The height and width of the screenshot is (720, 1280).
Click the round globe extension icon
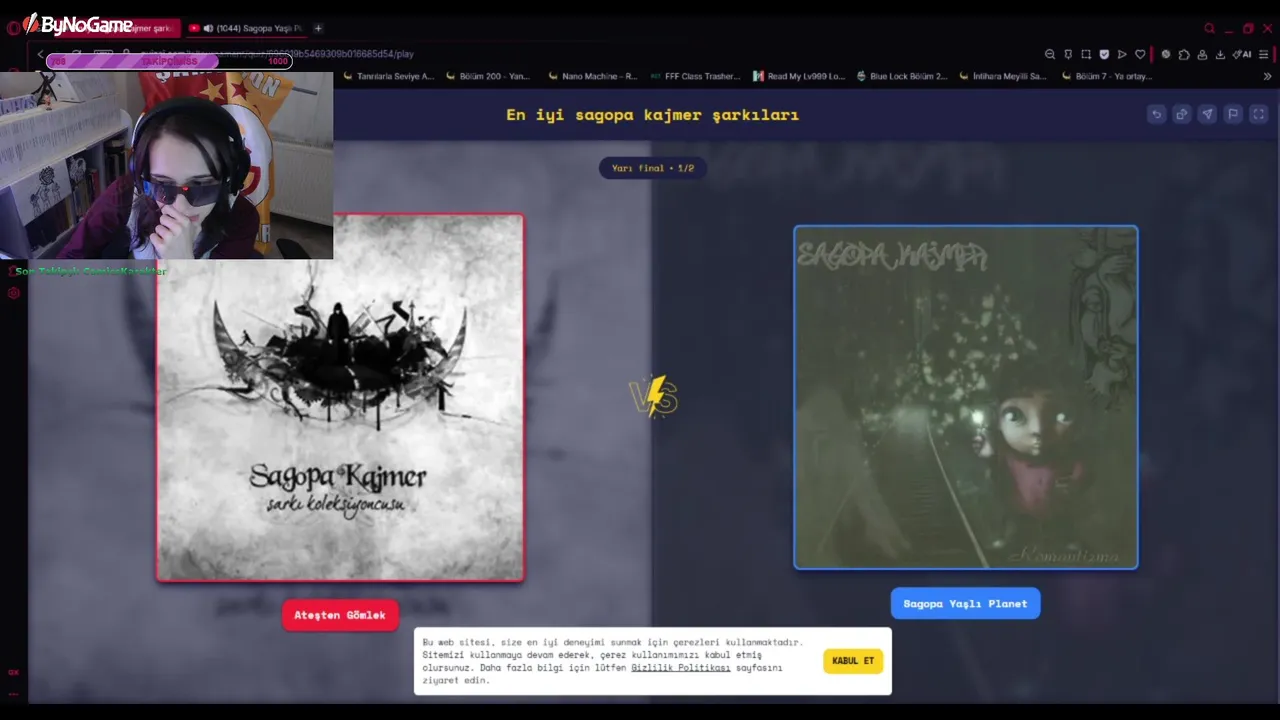[1166, 54]
